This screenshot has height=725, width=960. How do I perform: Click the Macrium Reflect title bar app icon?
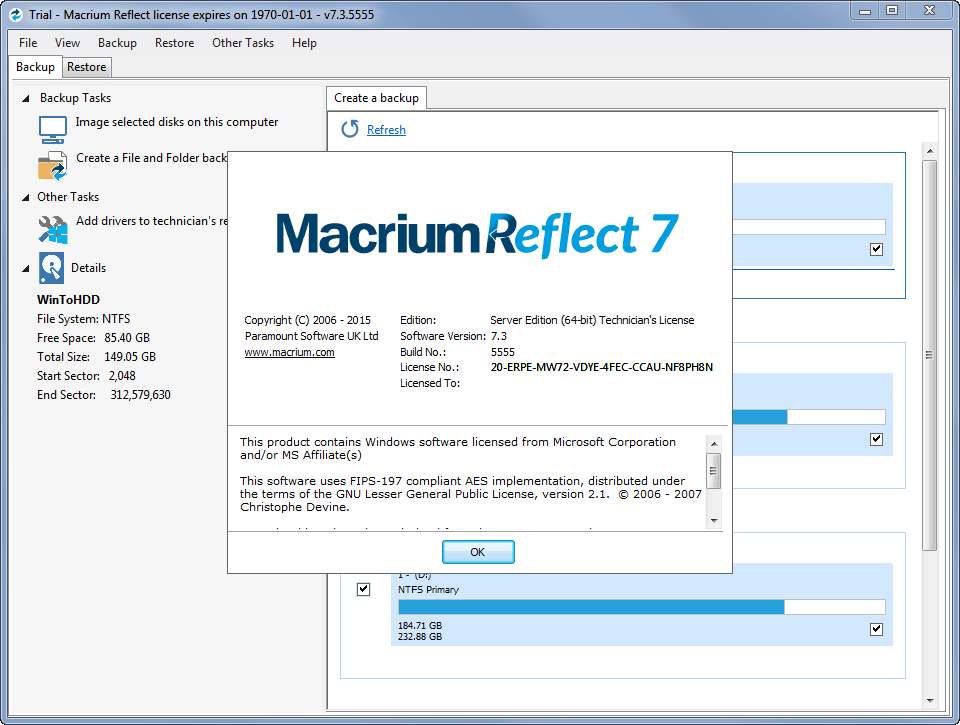pyautogui.click(x=15, y=14)
